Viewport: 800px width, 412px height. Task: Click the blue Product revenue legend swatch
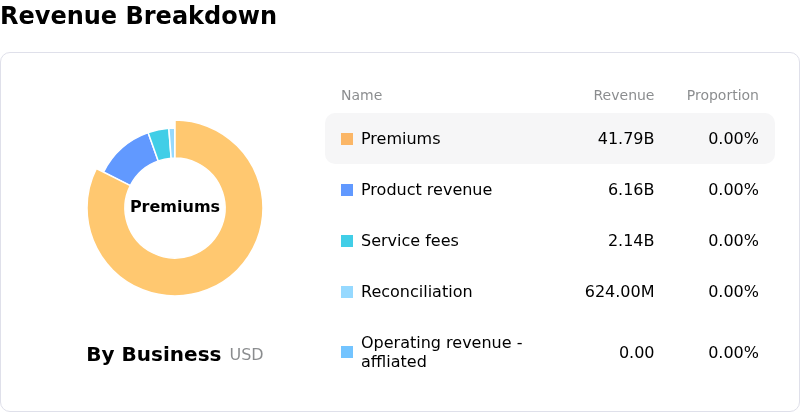pyautogui.click(x=347, y=190)
